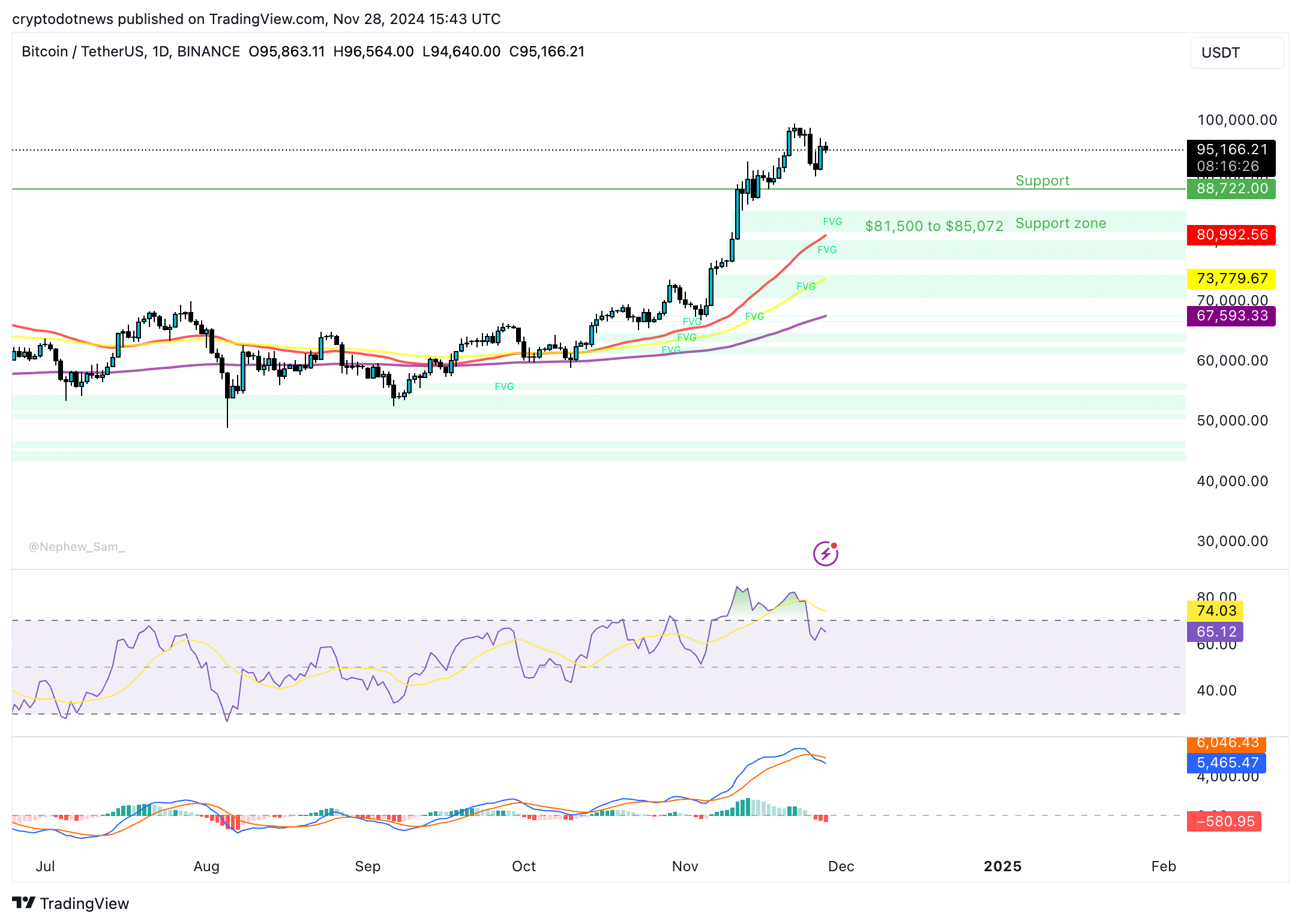Click the yellow moving average label 73,779.67

click(x=1231, y=278)
